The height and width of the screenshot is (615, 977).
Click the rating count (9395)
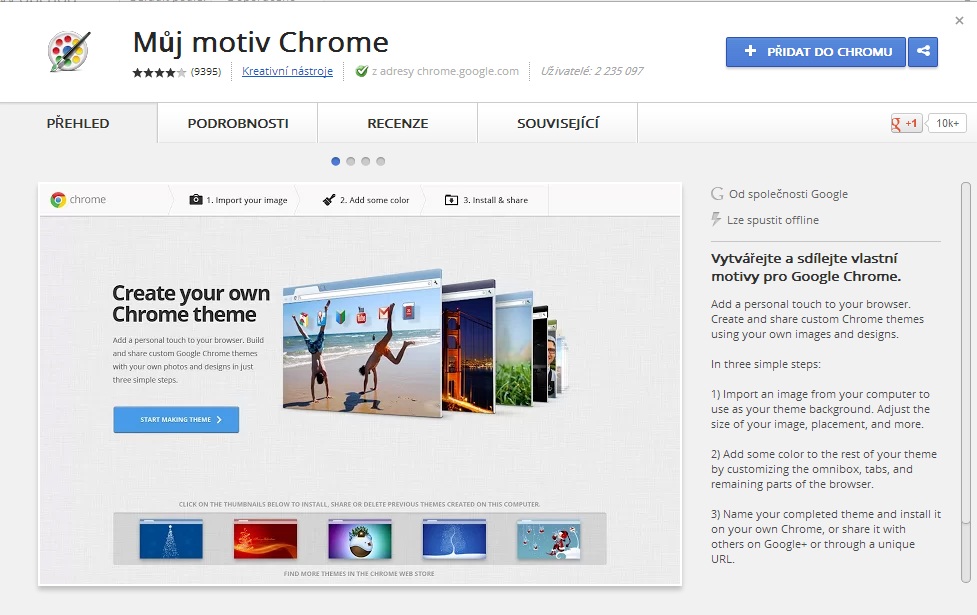coord(206,72)
